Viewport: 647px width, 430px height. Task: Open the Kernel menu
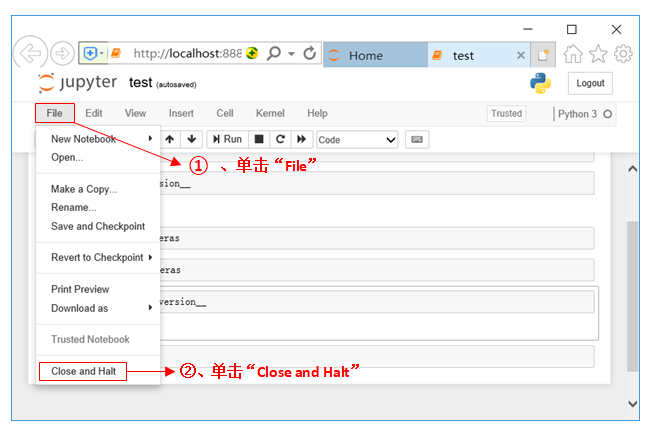click(270, 113)
